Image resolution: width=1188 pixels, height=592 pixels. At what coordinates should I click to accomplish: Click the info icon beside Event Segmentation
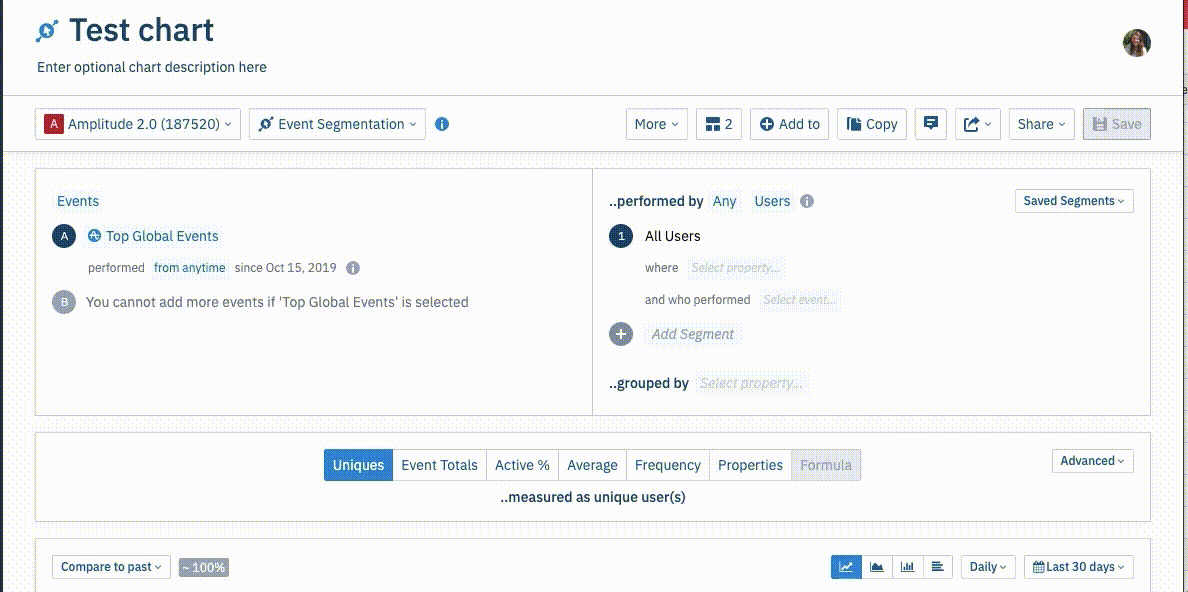point(442,124)
